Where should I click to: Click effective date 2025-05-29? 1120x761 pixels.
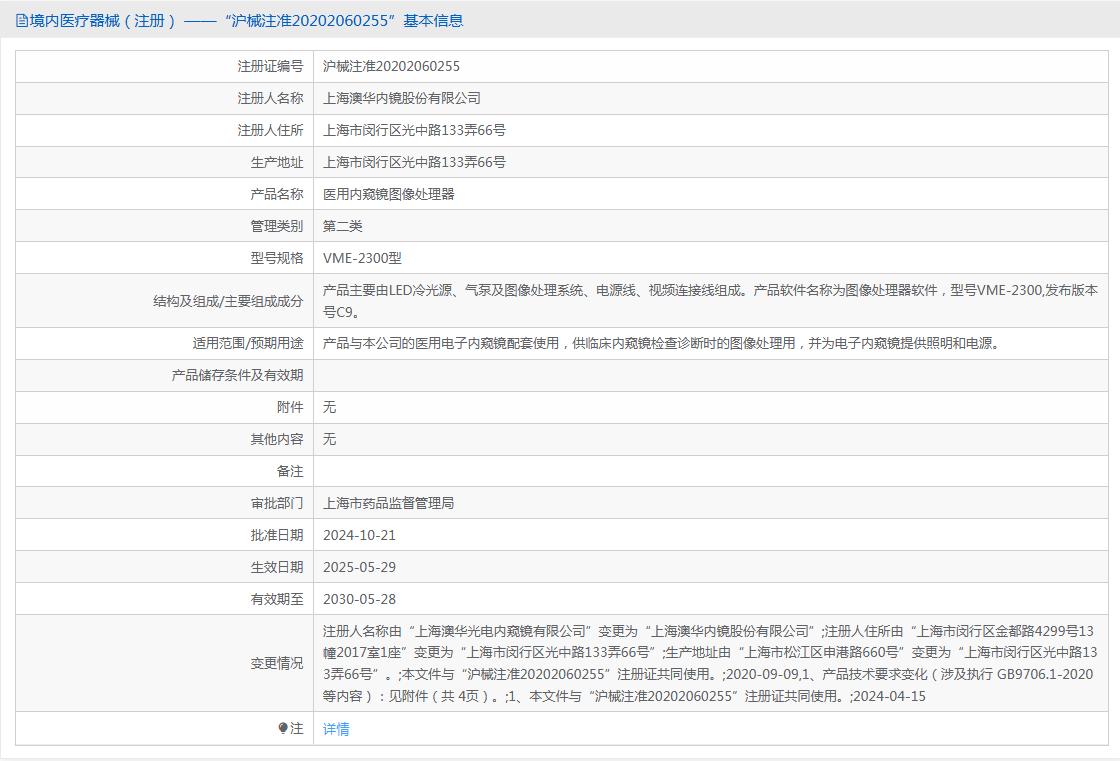[x=359, y=567]
